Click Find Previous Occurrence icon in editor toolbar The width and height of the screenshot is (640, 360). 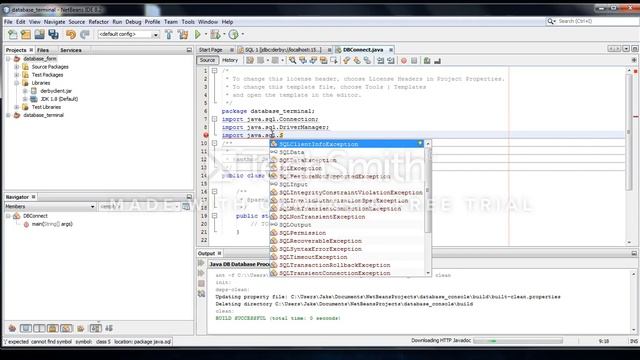tap(303, 60)
